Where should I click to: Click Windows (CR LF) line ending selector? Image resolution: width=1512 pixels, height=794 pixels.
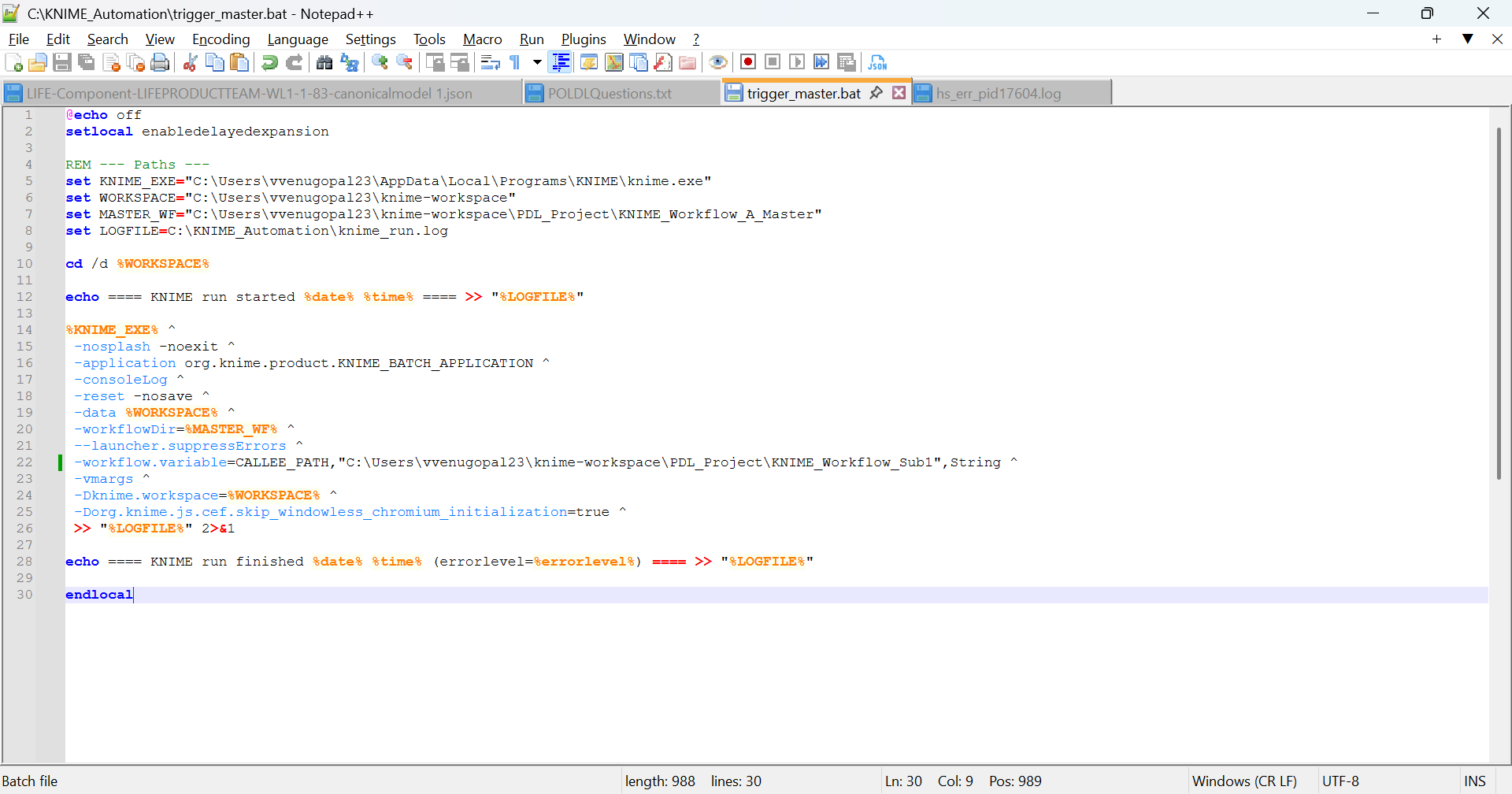tap(1243, 781)
